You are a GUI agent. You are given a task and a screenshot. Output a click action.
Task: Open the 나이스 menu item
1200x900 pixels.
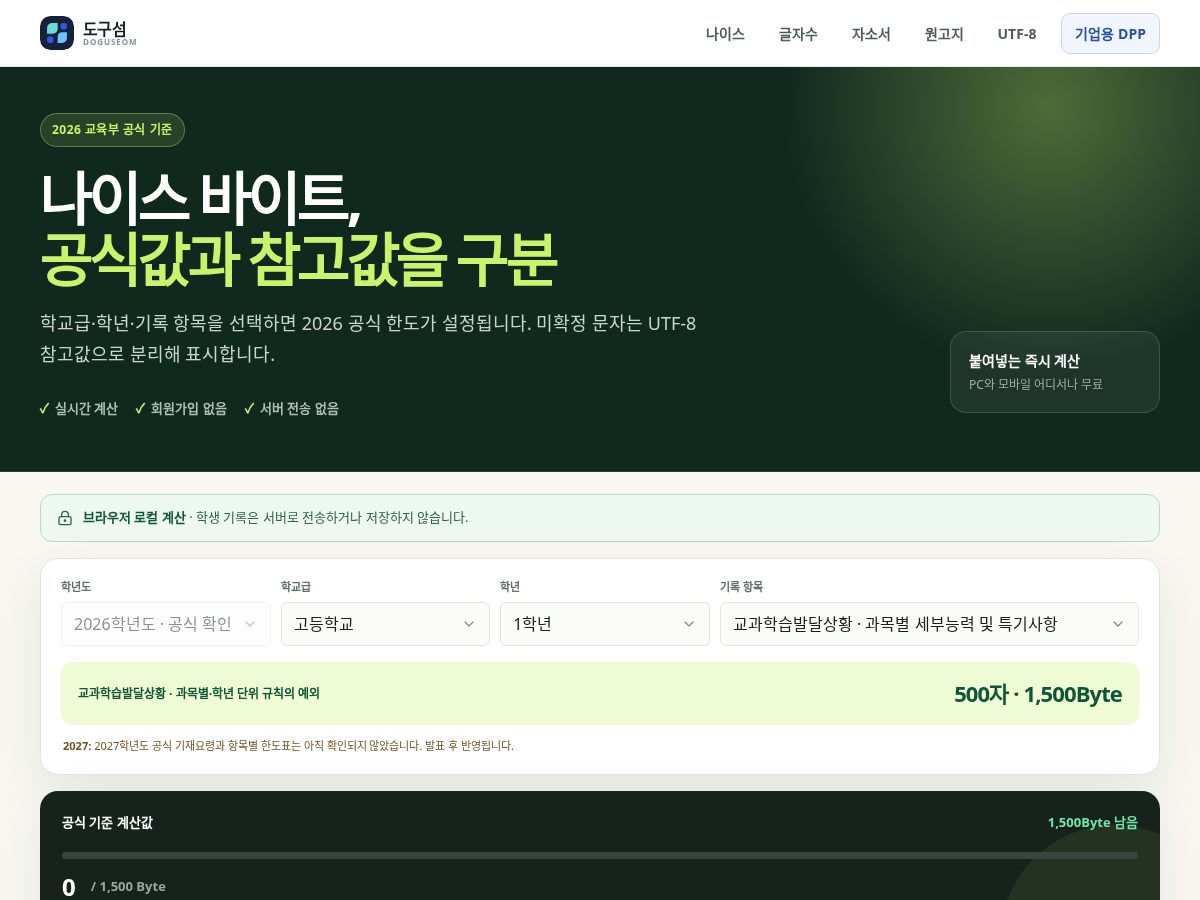725,34
